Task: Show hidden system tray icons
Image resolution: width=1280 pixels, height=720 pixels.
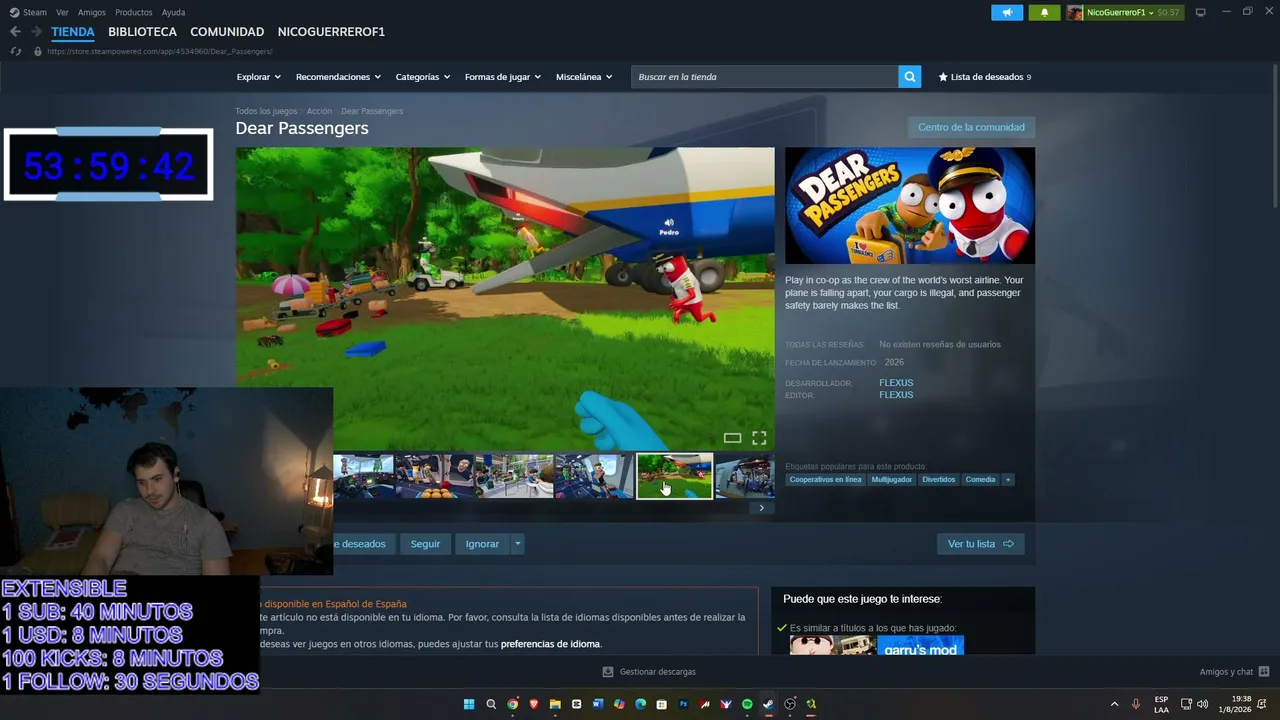Action: (x=1114, y=704)
